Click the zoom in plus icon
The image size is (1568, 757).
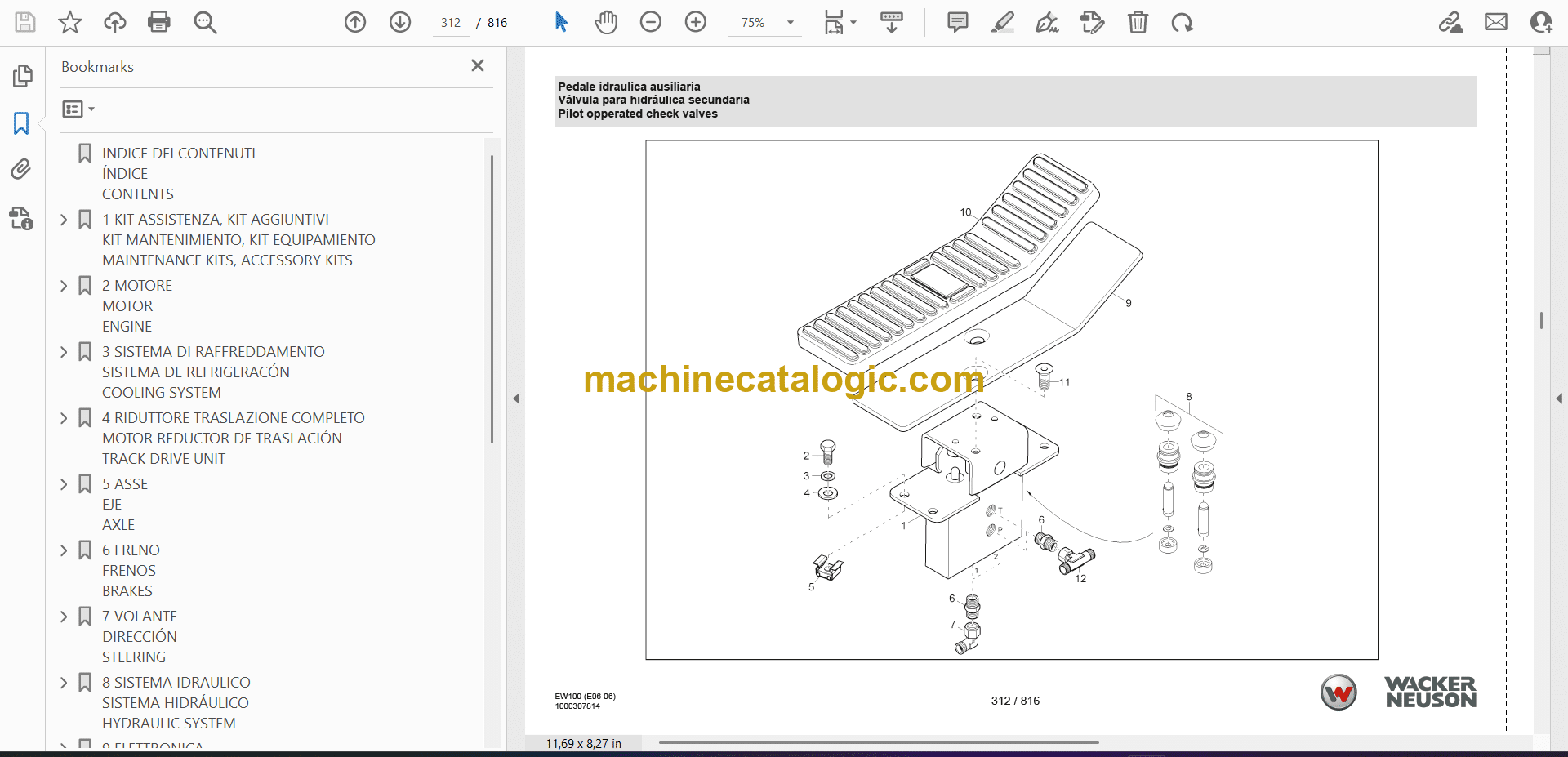click(696, 22)
